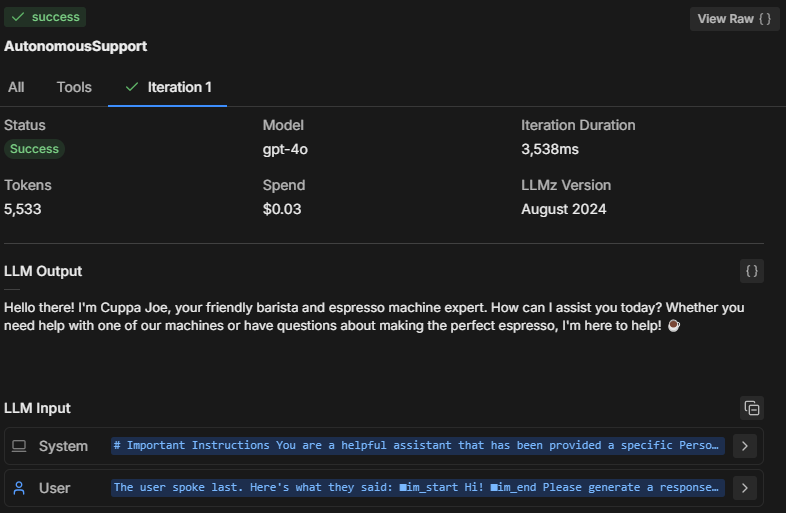Click the Iteration Duration label
The height and width of the screenshot is (513, 786).
click(x=578, y=125)
